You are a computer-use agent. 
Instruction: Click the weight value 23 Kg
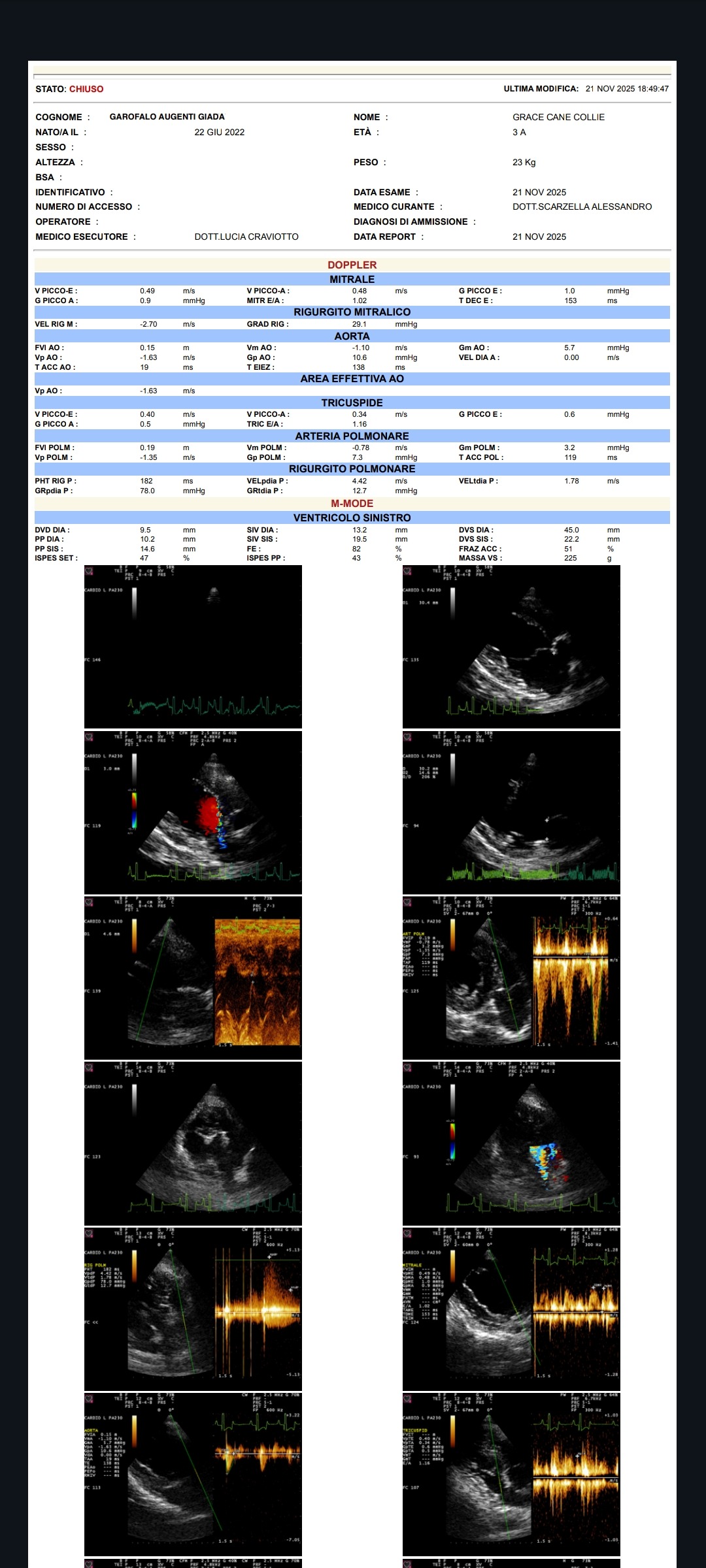524,162
